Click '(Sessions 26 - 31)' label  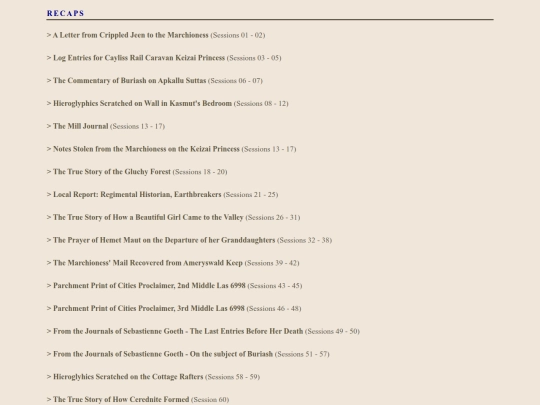click(273, 217)
